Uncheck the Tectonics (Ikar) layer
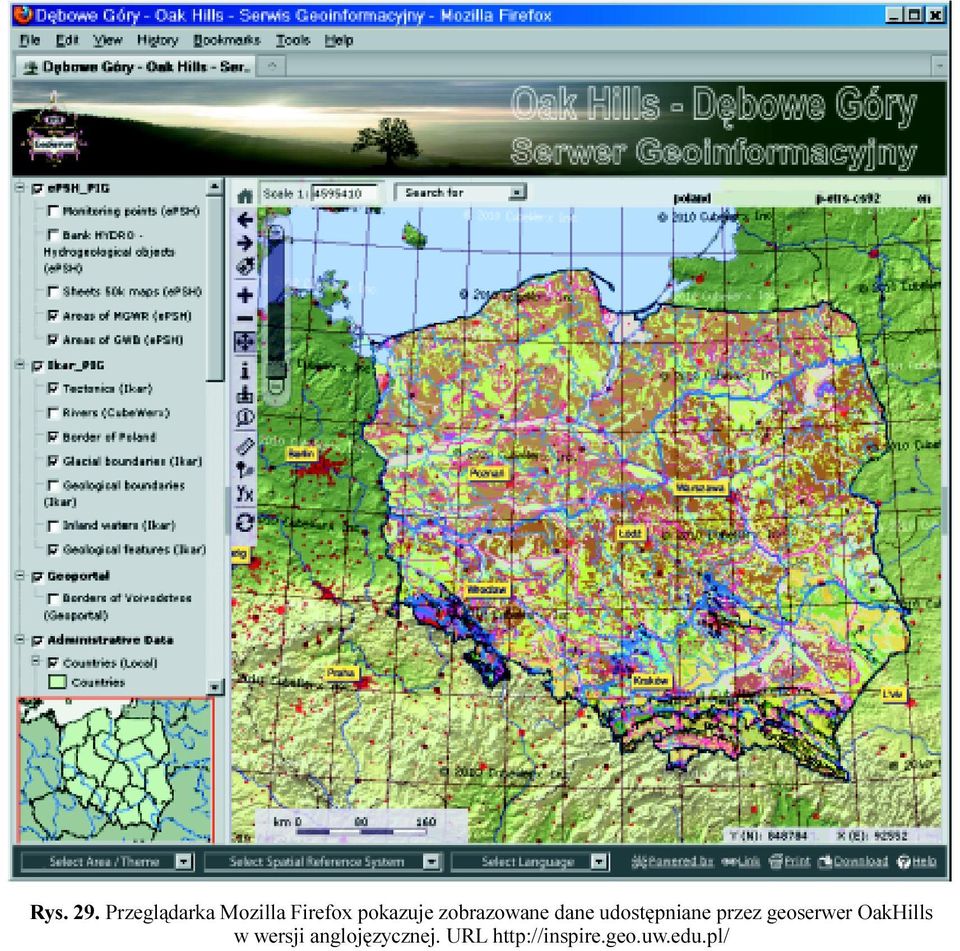 point(53,389)
